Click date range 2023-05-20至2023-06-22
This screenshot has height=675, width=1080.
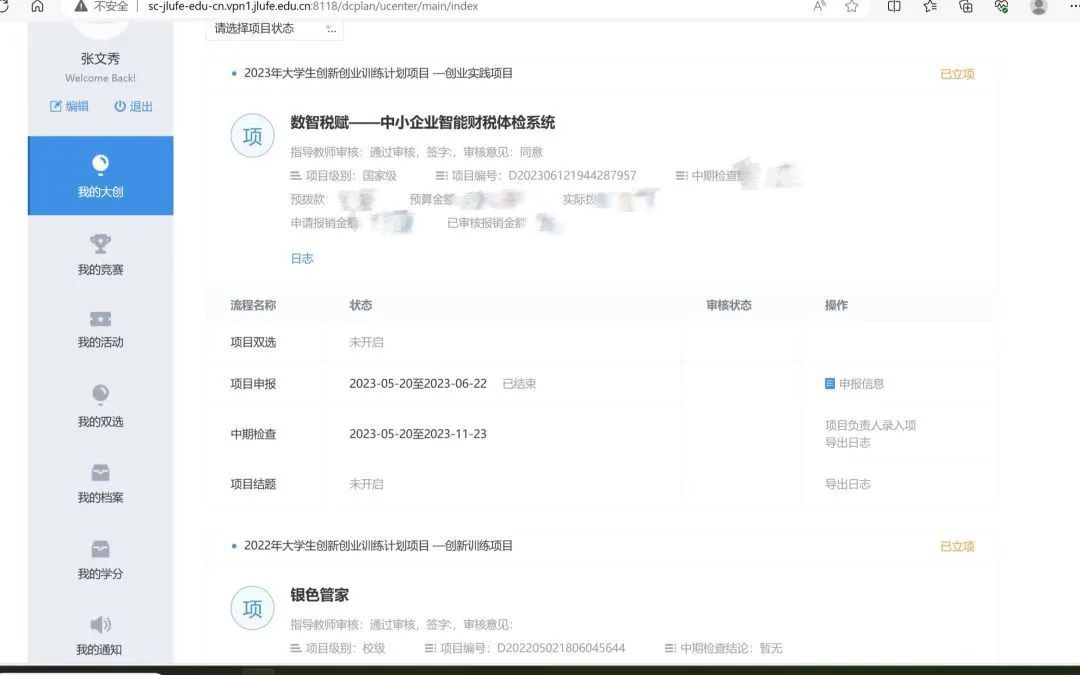(x=418, y=384)
